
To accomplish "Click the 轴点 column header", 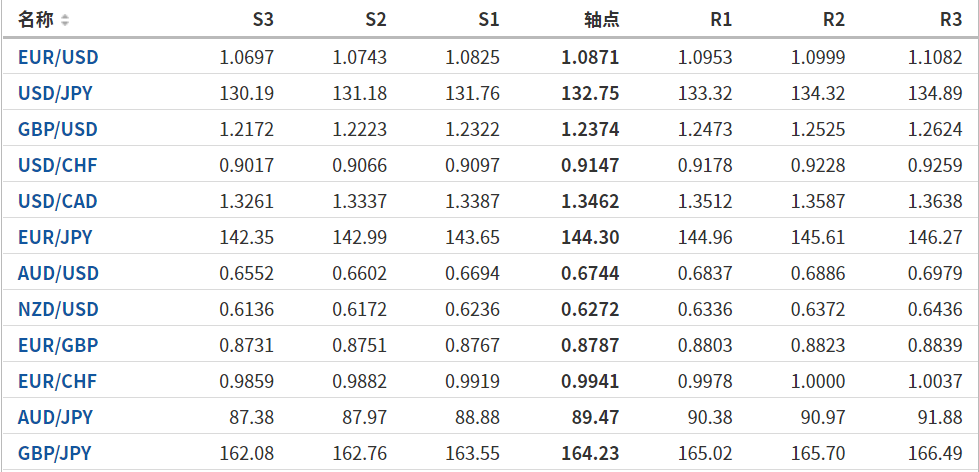I will coord(601,20).
